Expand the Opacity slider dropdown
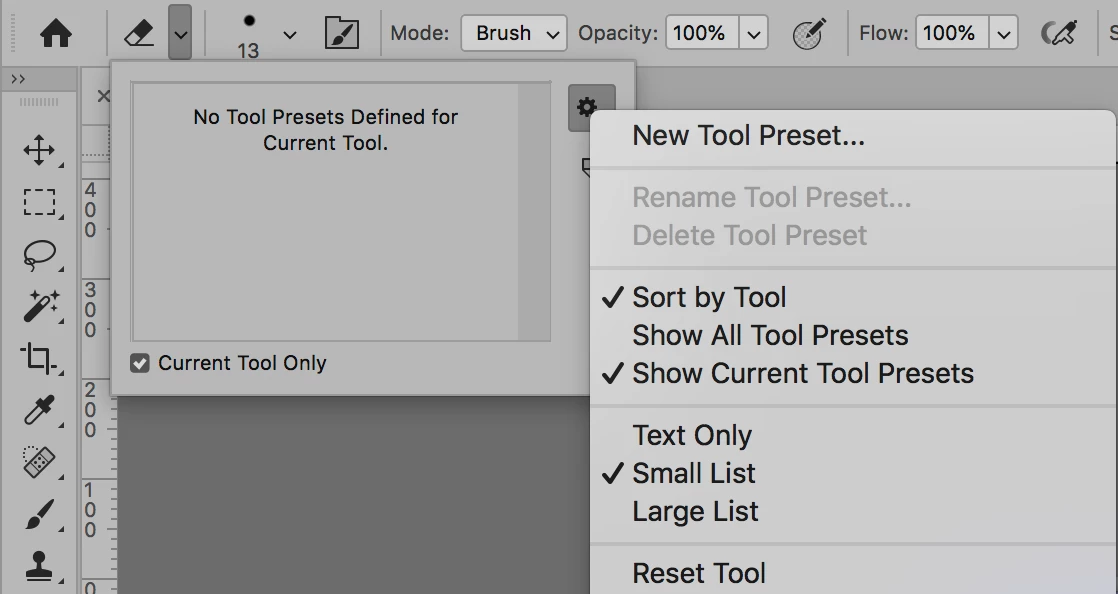This screenshot has width=1118, height=594. [x=754, y=33]
